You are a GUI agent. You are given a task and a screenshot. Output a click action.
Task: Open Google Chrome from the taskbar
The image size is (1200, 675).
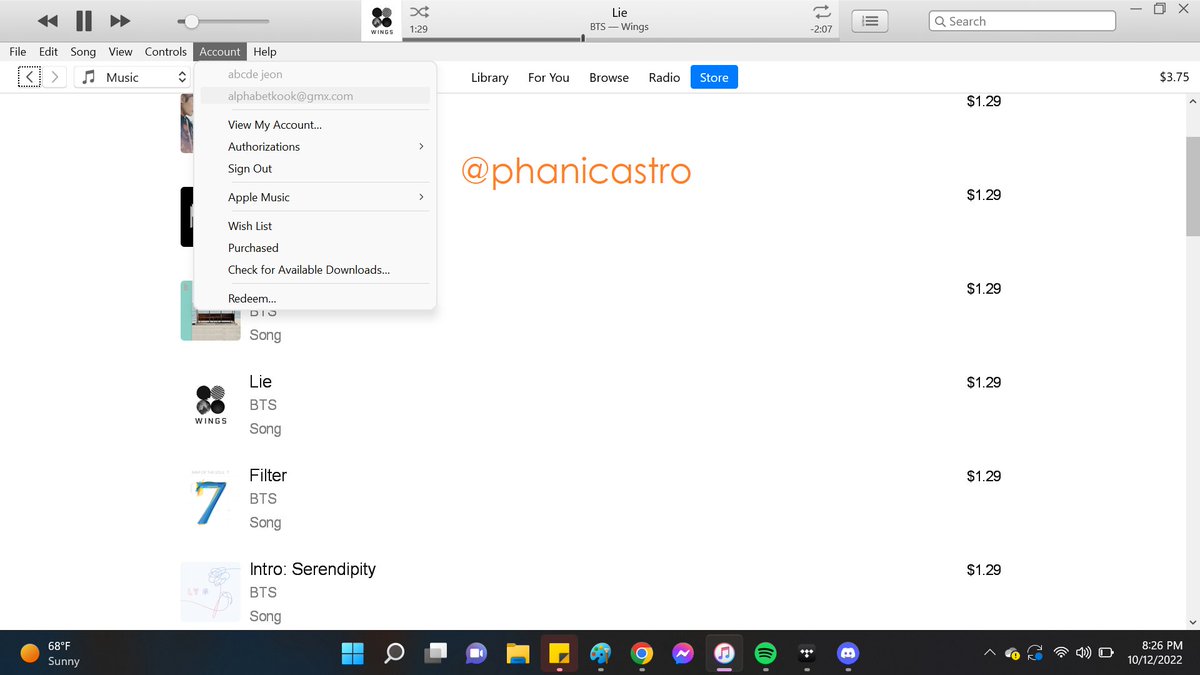[x=642, y=653]
